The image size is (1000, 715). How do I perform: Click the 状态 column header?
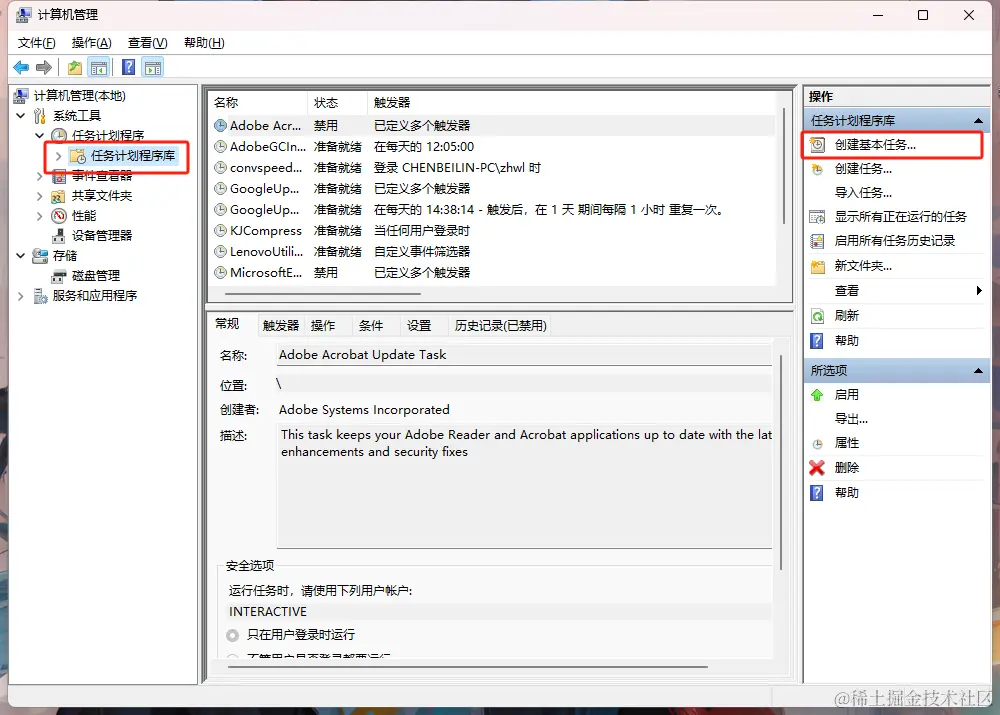tap(337, 103)
